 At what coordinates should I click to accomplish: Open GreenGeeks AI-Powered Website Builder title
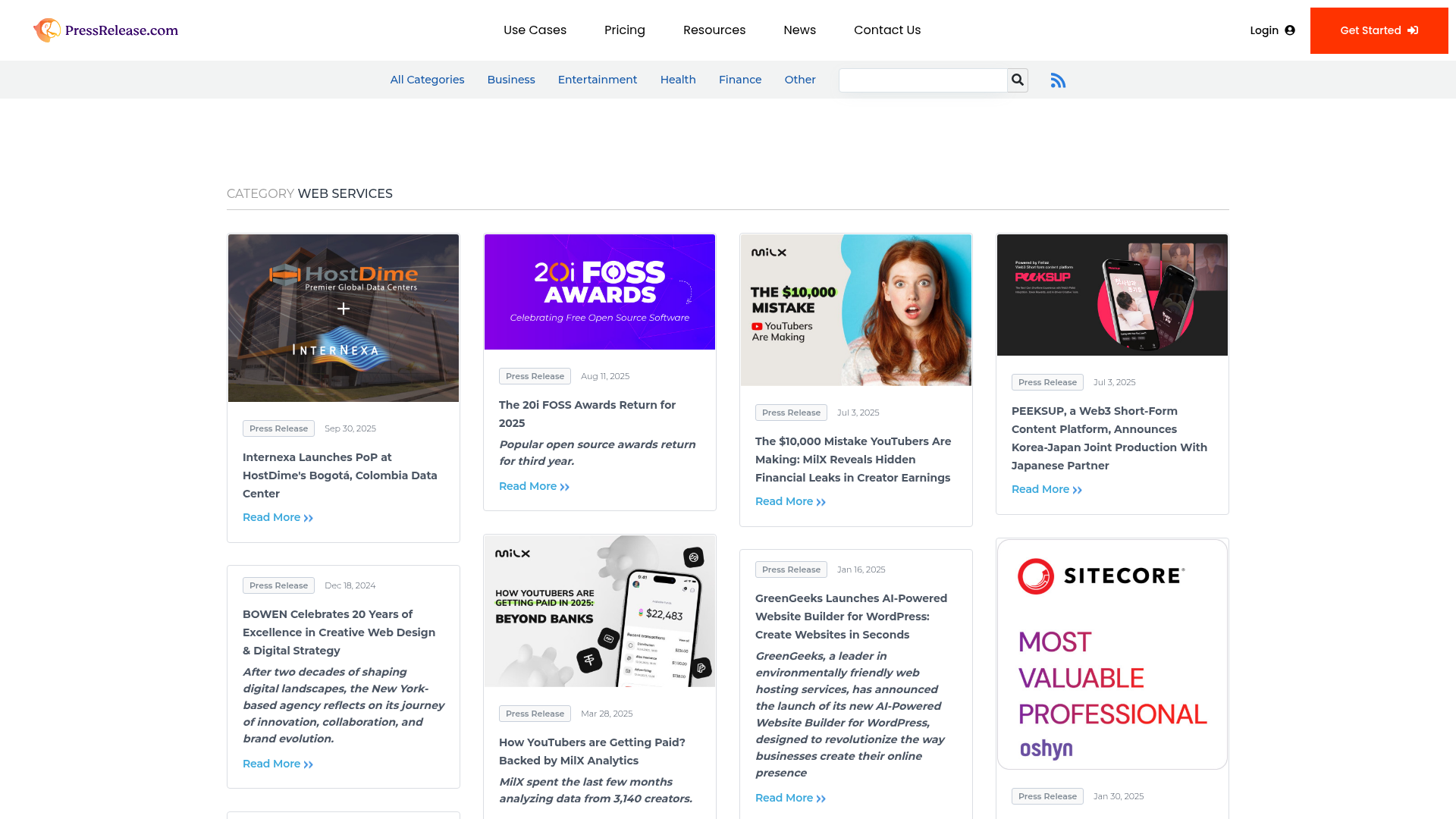[x=851, y=617]
